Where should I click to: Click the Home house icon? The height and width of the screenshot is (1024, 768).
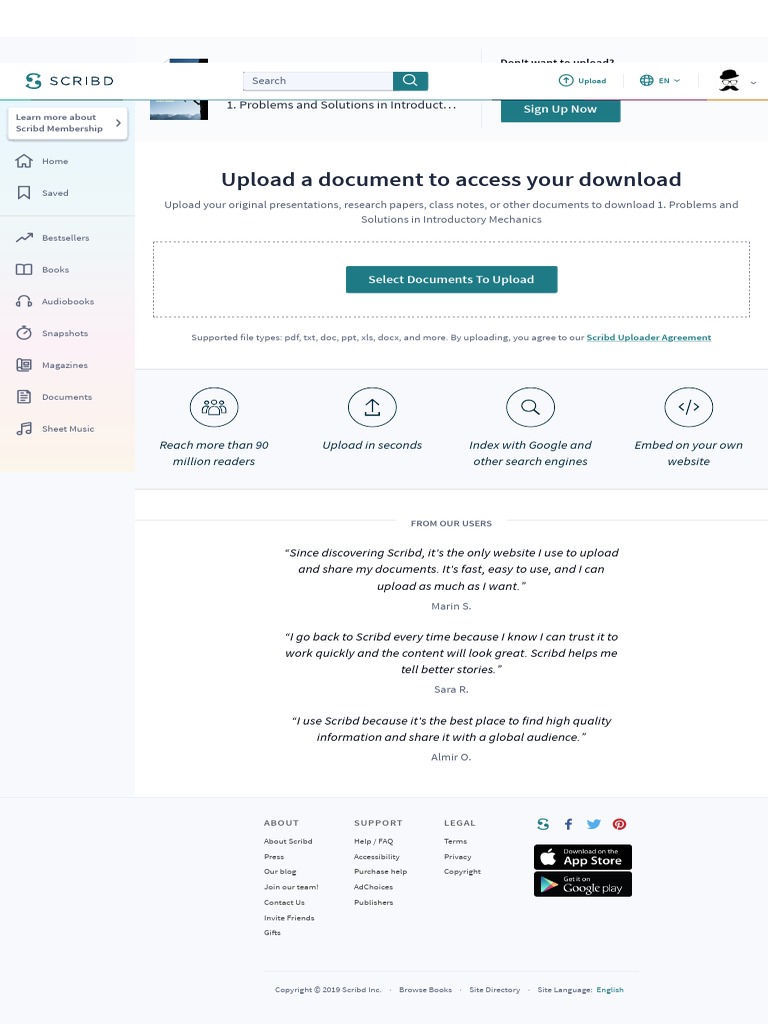24,161
